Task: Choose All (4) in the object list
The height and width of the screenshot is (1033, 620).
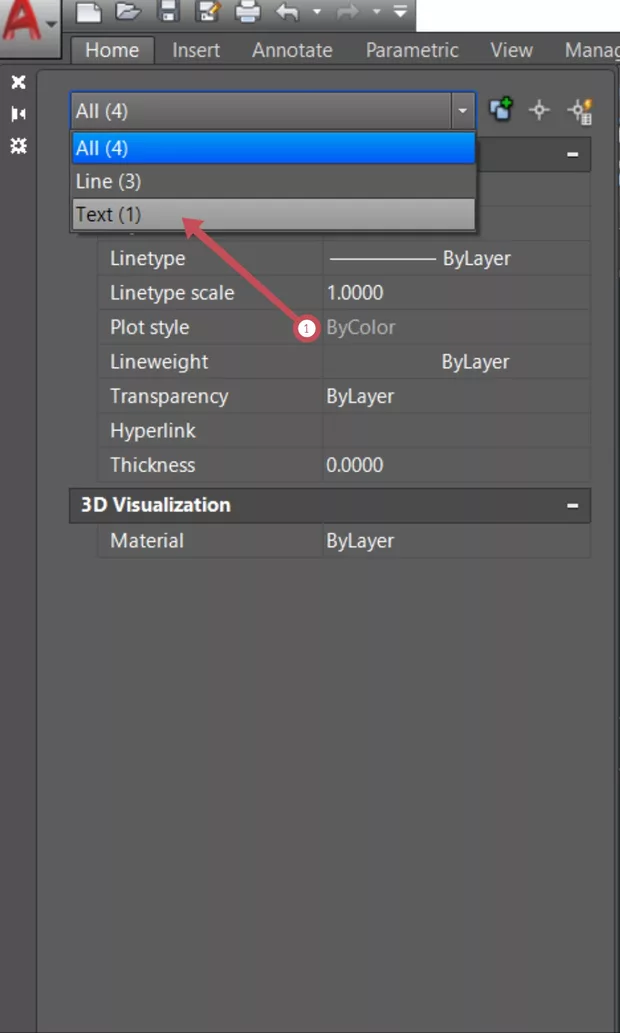Action: [x=273, y=148]
